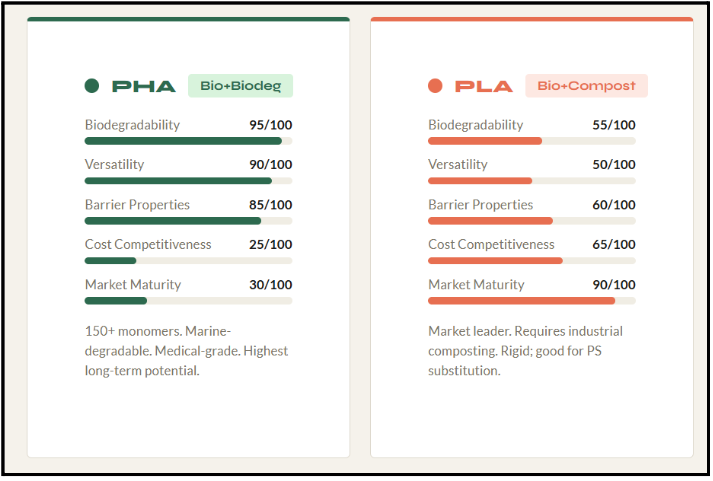
Task: Click the PLA Biodegradability progress bar
Action: click(x=531, y=141)
